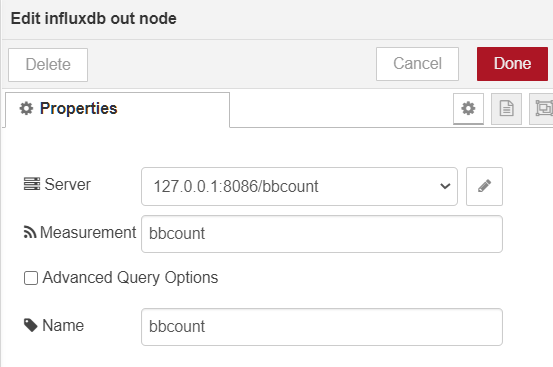Click the Advanced Query Options label
This screenshot has width=553, height=367.
pos(130,277)
